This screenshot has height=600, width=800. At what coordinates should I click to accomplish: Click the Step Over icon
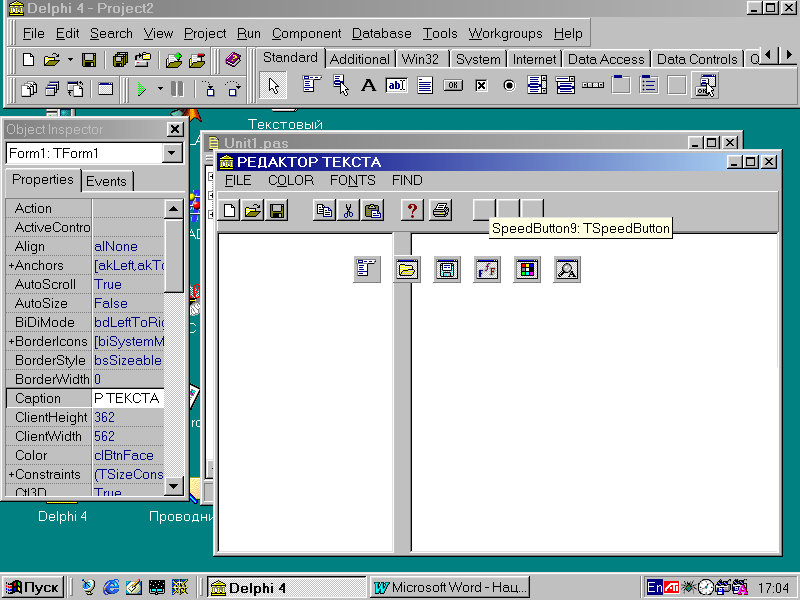(233, 90)
